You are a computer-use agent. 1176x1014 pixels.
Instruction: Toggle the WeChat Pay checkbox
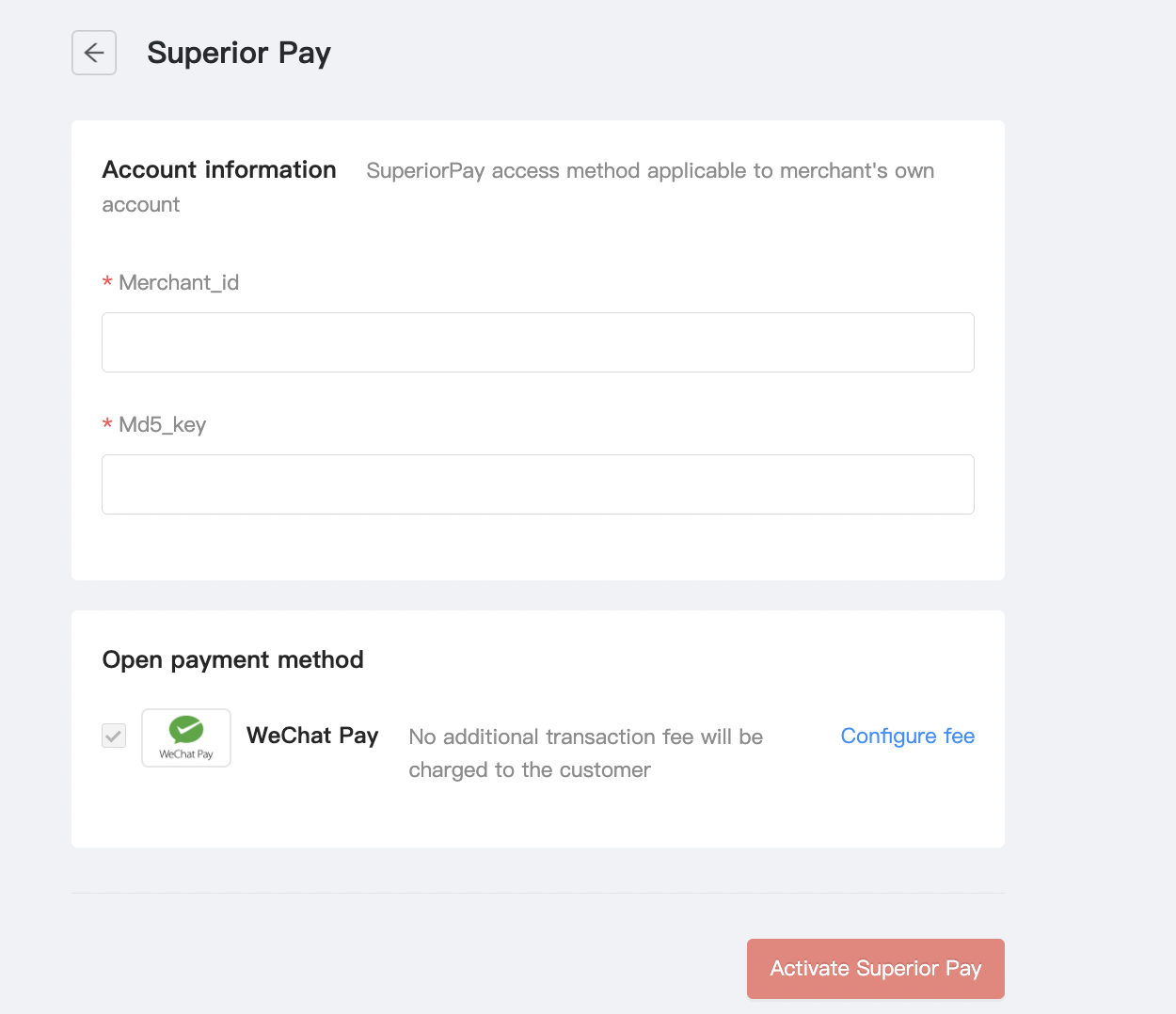(x=114, y=736)
